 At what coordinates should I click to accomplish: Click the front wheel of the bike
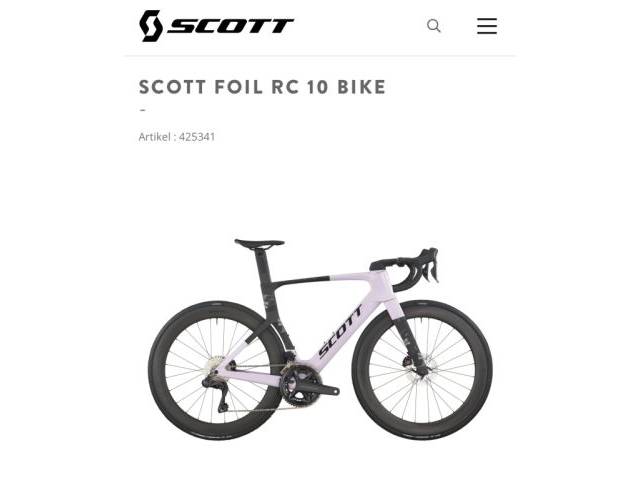[422, 370]
